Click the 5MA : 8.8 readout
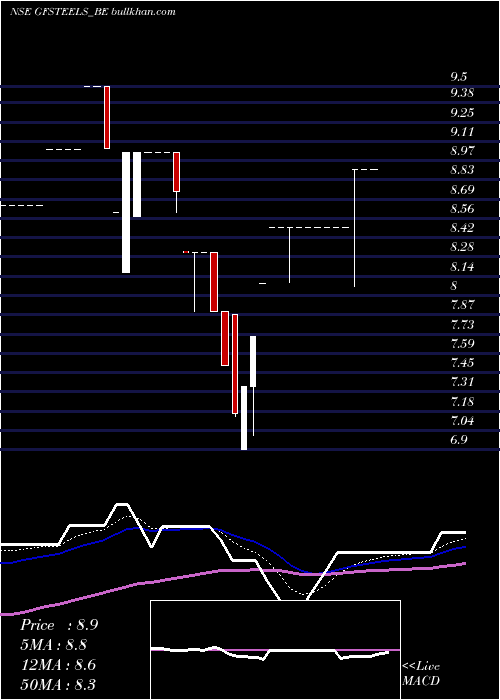500x700 pixels. coord(53,645)
